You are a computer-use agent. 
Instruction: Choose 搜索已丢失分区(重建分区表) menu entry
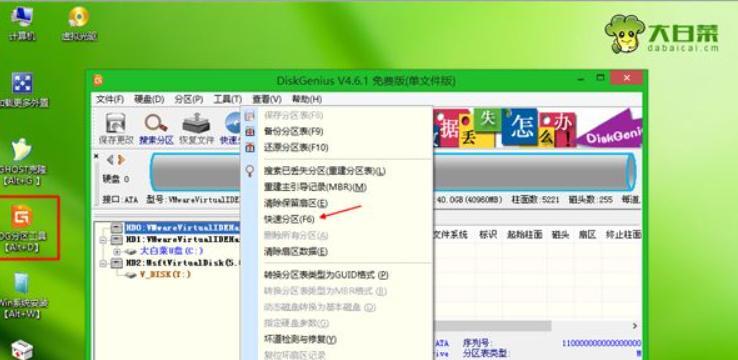tap(325, 171)
